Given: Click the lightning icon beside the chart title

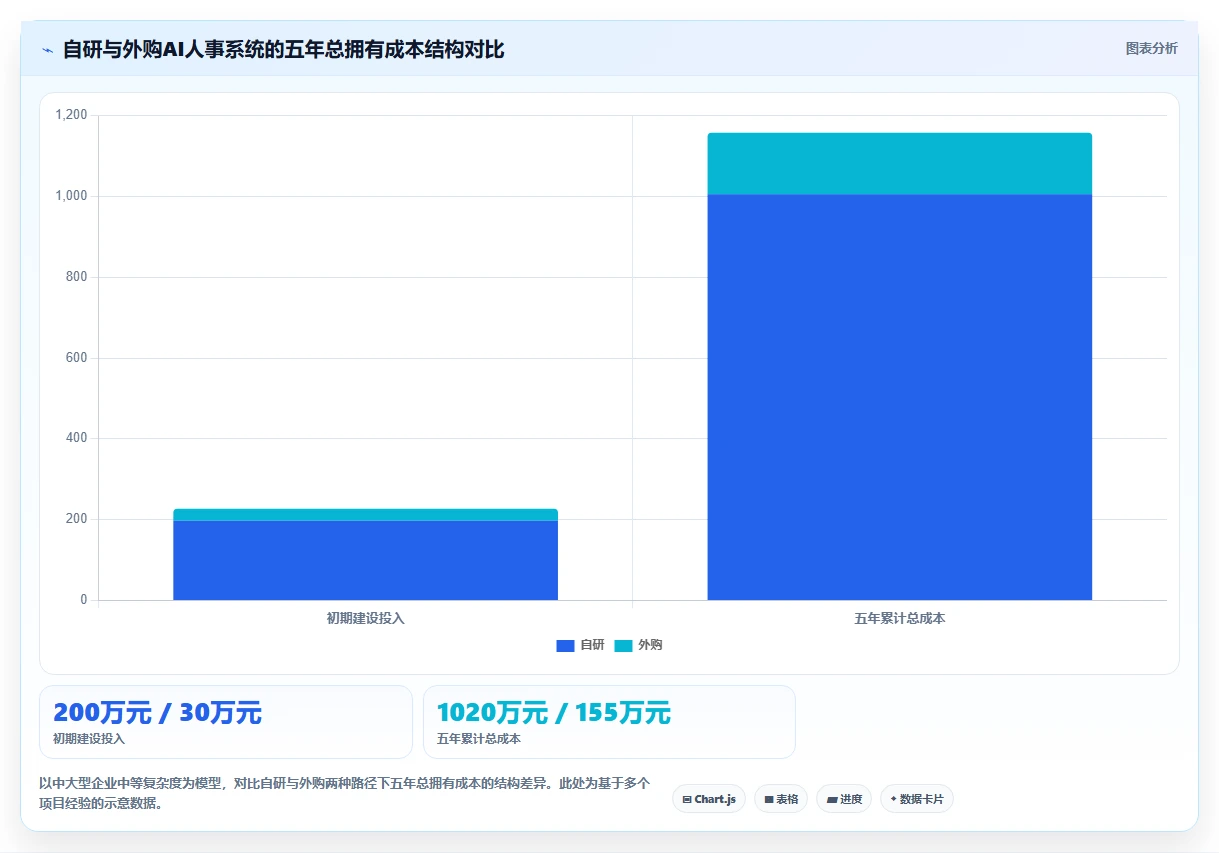Looking at the screenshot, I should (47, 50).
